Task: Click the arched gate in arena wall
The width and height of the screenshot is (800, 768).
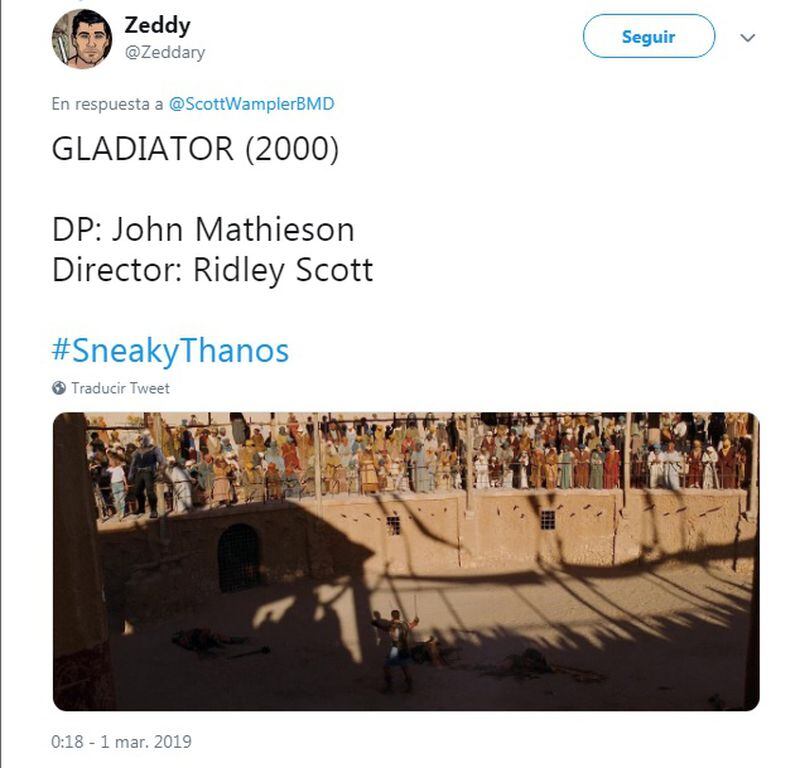Action: [x=239, y=557]
